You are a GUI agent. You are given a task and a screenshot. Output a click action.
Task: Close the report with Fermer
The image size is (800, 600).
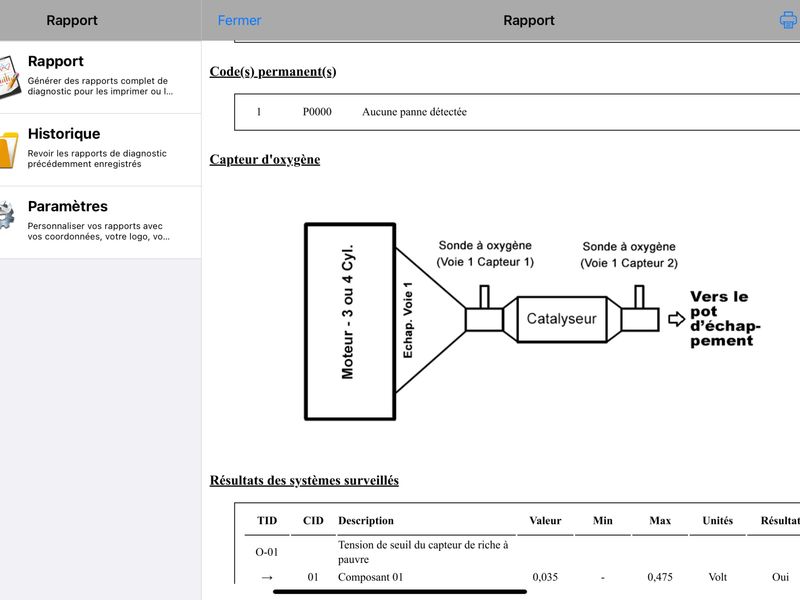[239, 20]
